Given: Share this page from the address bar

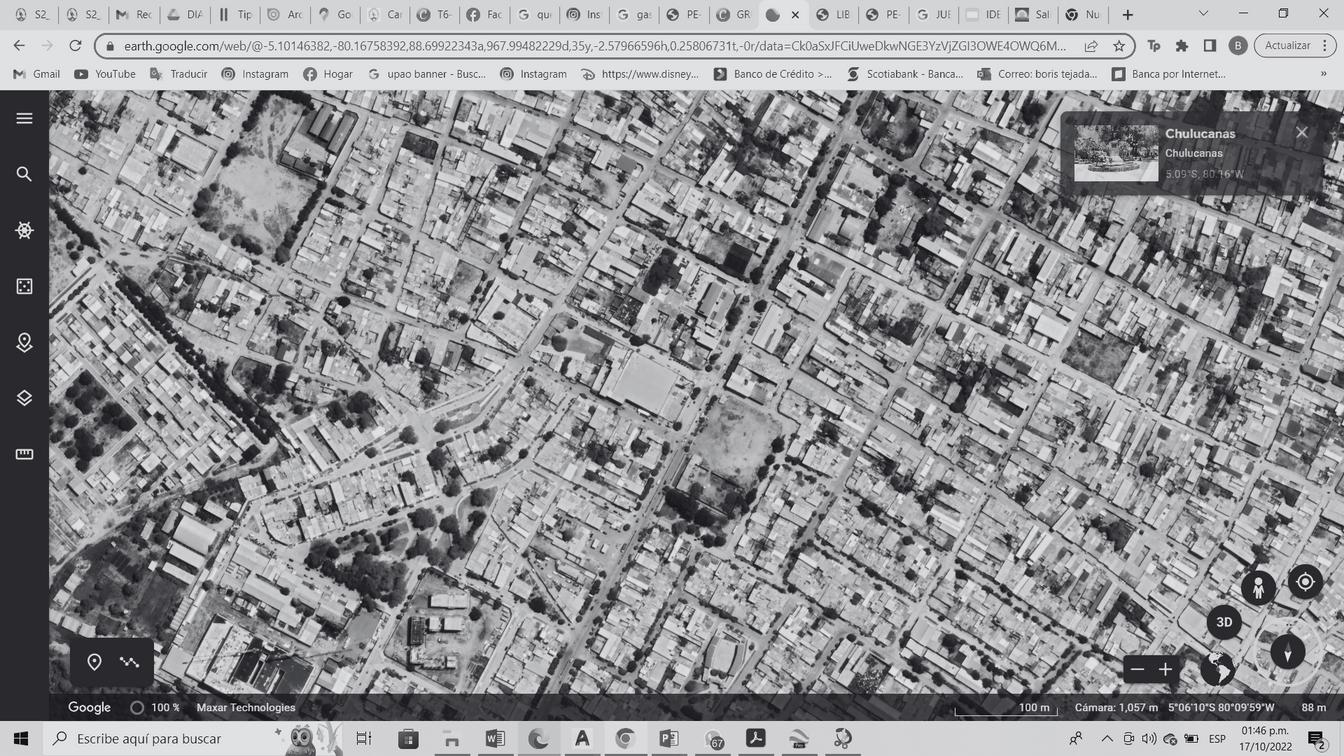Looking at the screenshot, I should point(1091,46).
